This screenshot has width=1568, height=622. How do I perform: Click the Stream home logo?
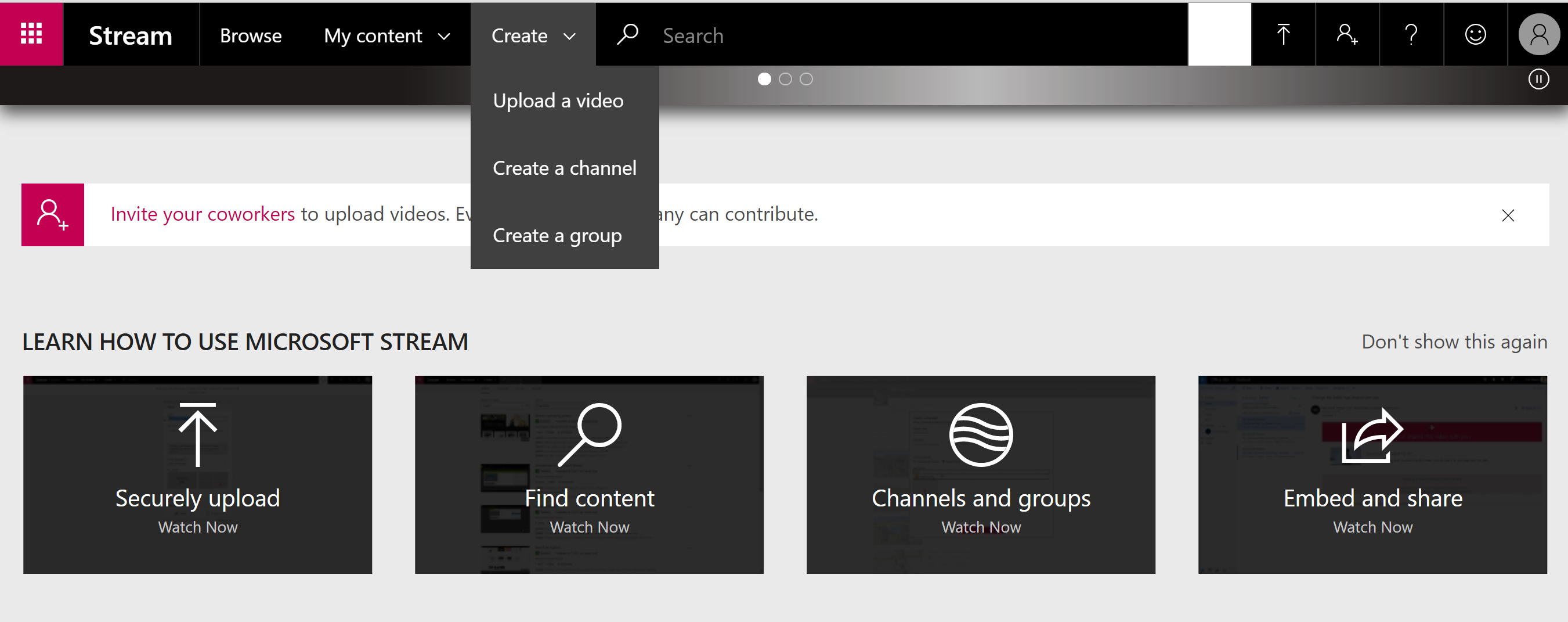click(x=130, y=35)
